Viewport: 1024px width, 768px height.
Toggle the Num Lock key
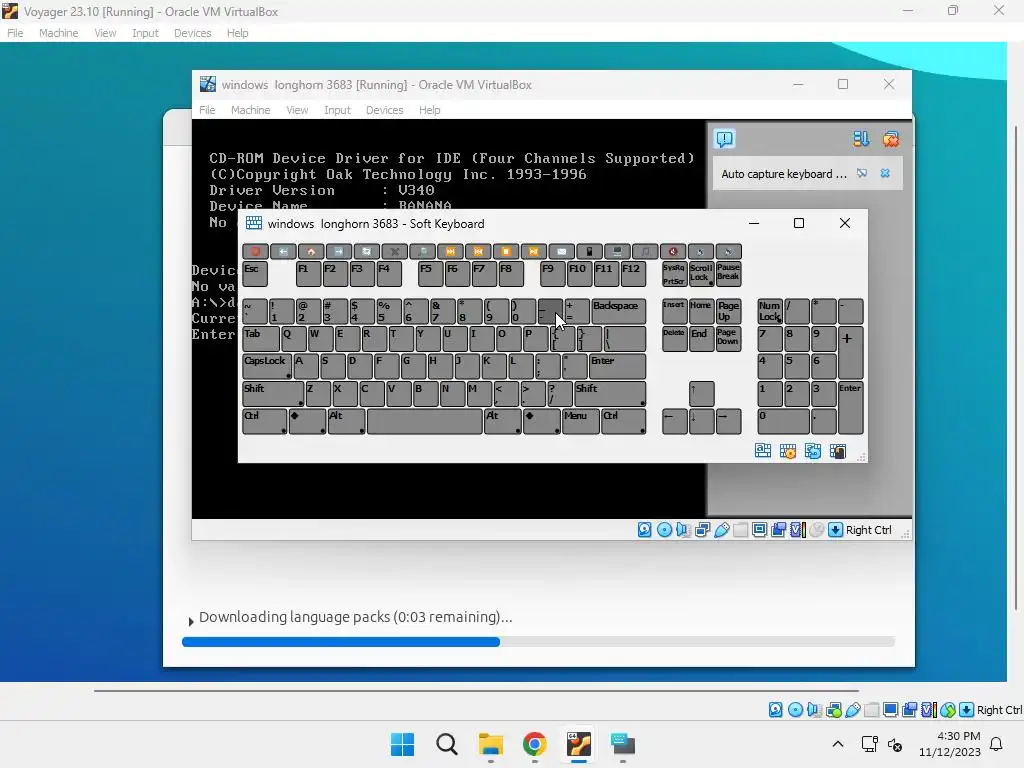coord(770,312)
